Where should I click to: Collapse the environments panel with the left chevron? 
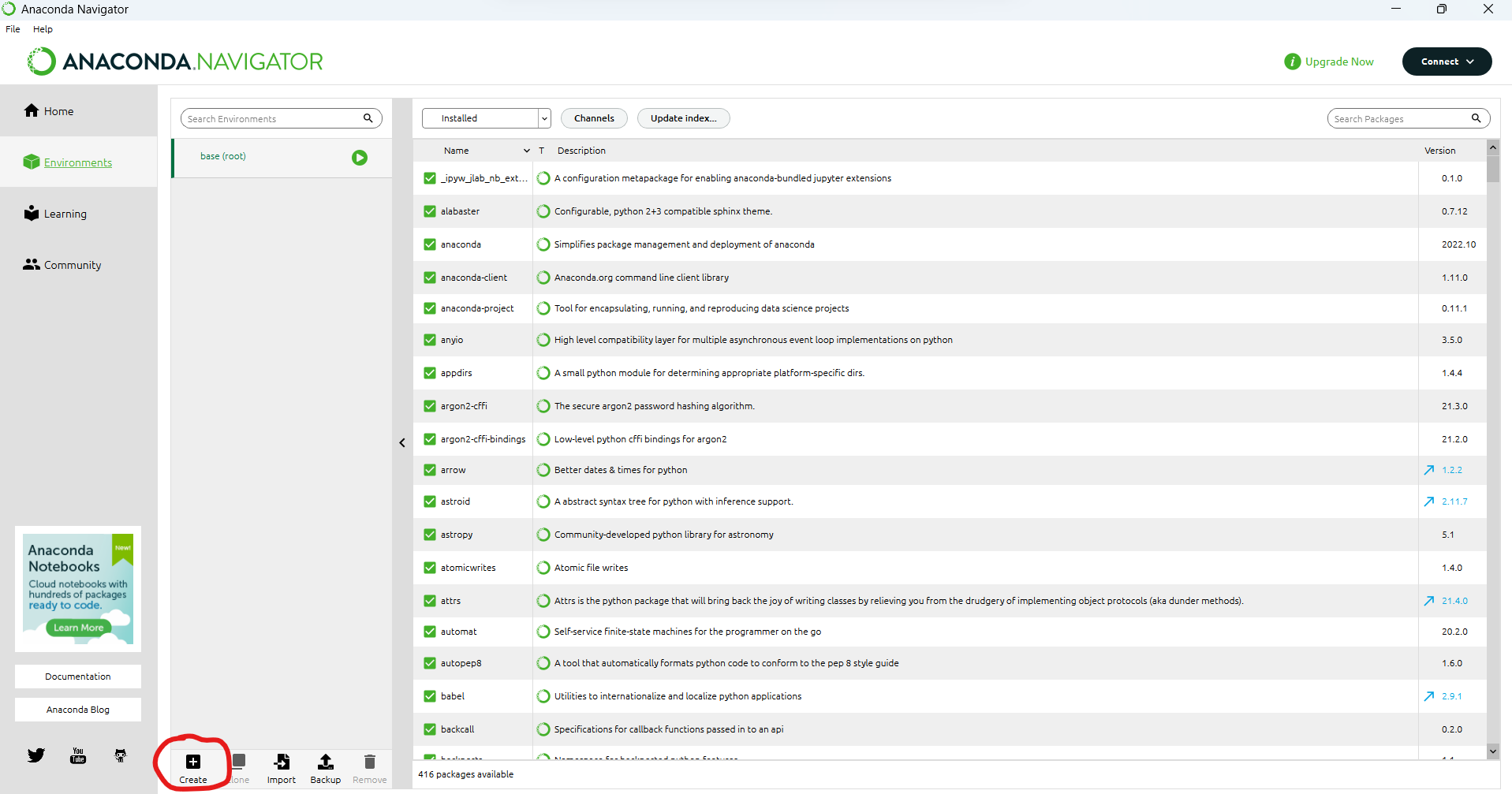(x=402, y=443)
